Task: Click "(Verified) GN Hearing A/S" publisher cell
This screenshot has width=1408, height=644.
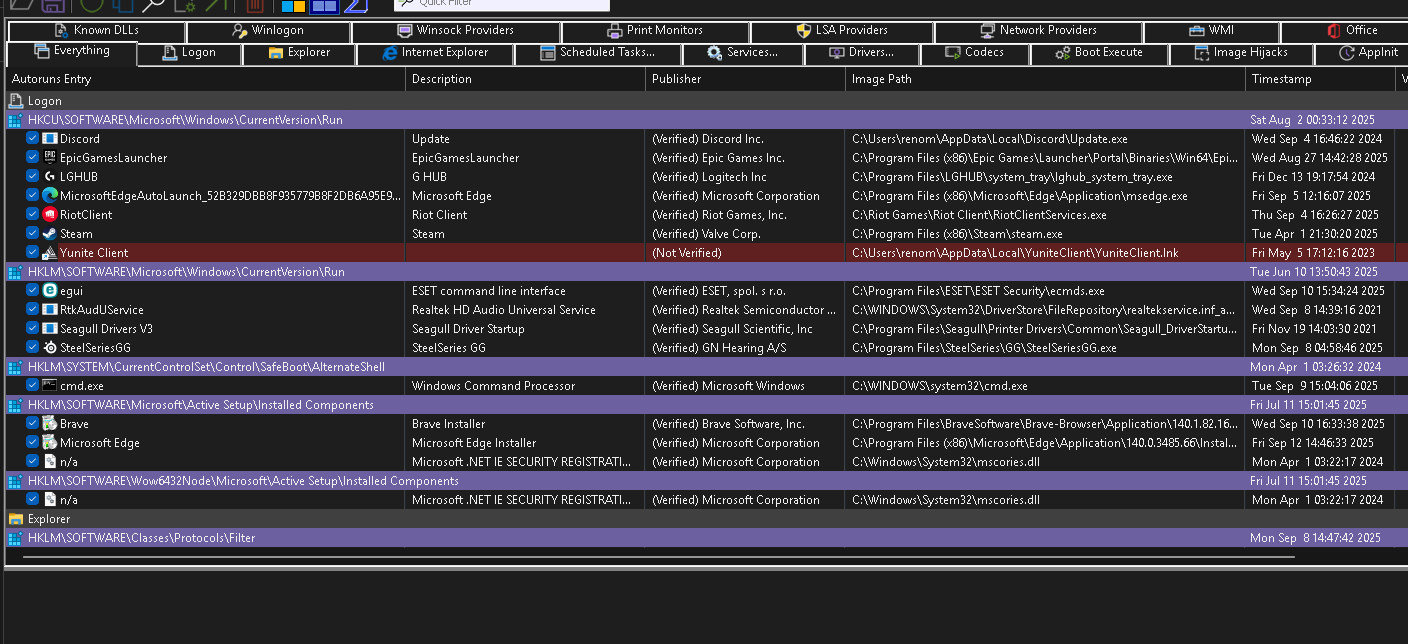Action: (x=719, y=348)
